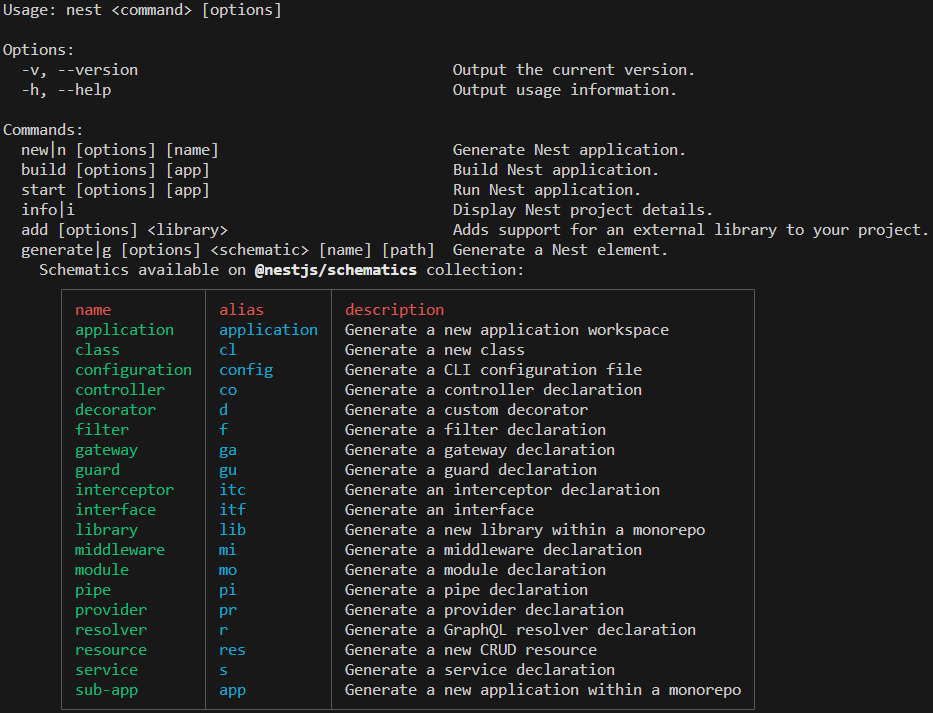Click the 'itf' alias
This screenshot has height=713, width=933.
[232, 510]
